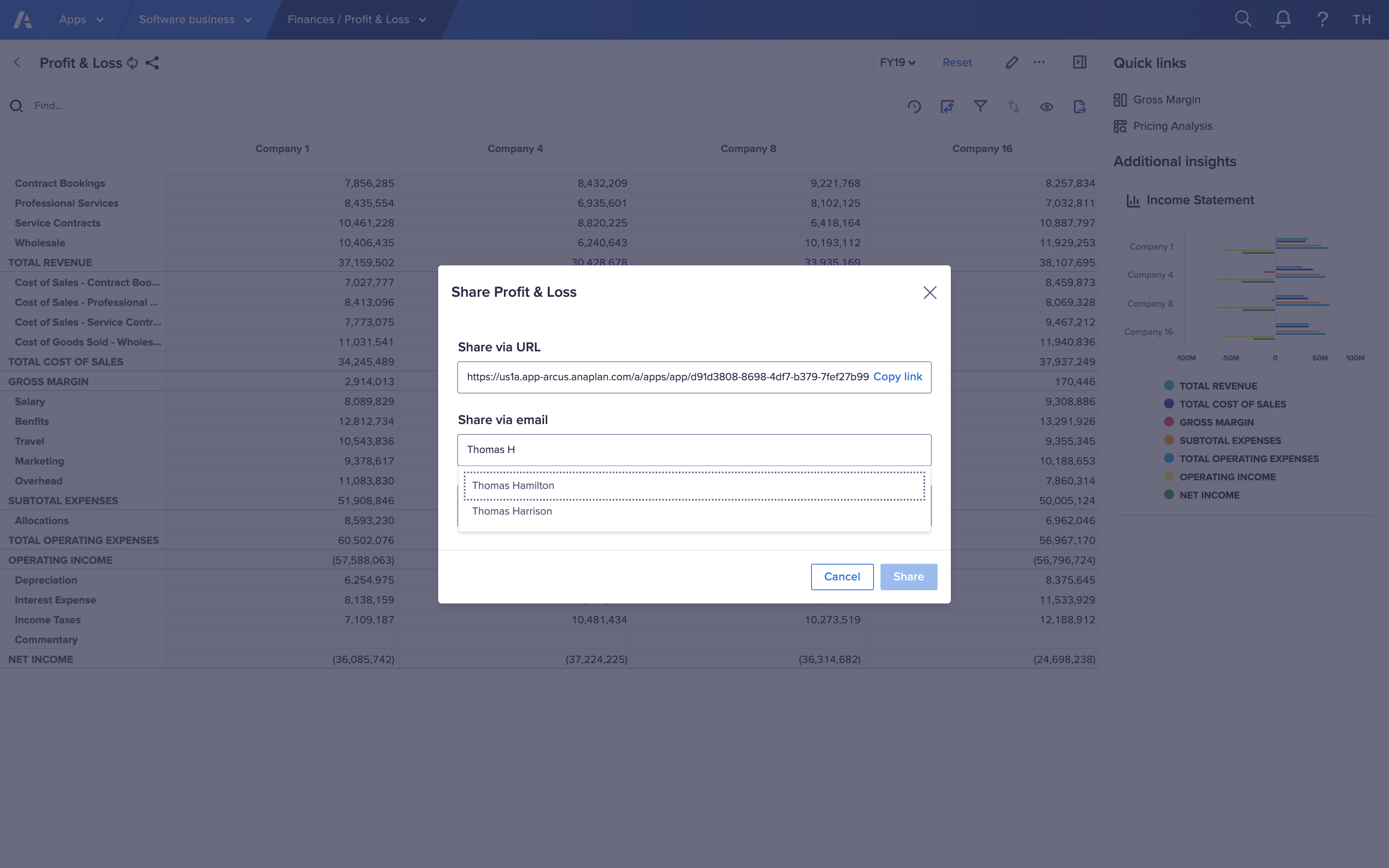Select the Company 4 column header
Viewport: 1389px width, 868px height.
(515, 149)
